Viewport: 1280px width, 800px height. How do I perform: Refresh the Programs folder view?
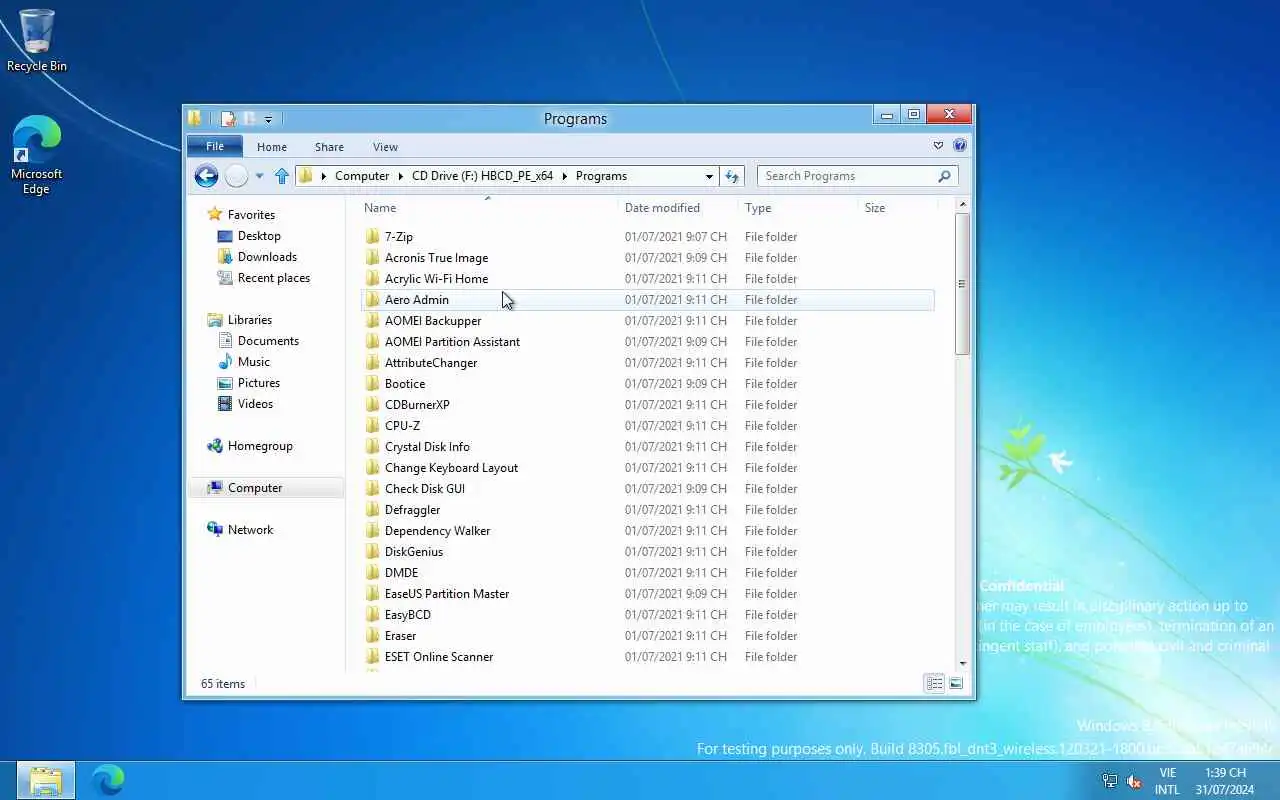tap(732, 176)
